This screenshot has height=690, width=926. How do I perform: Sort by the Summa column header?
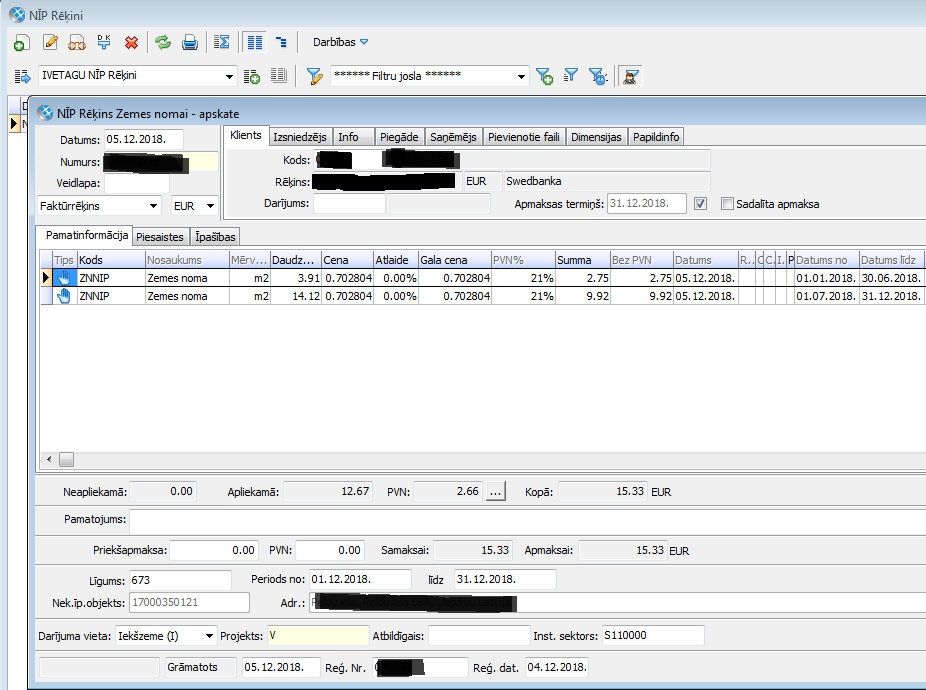click(582, 260)
